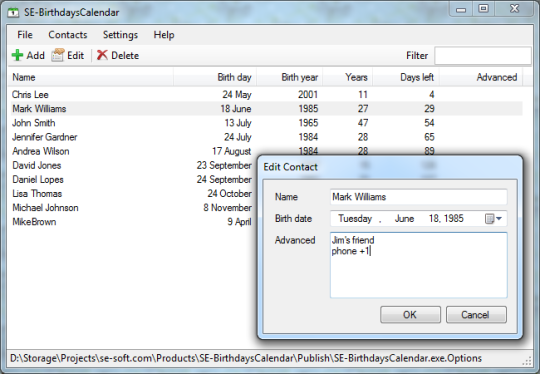Click the status bar options file path

(246, 358)
